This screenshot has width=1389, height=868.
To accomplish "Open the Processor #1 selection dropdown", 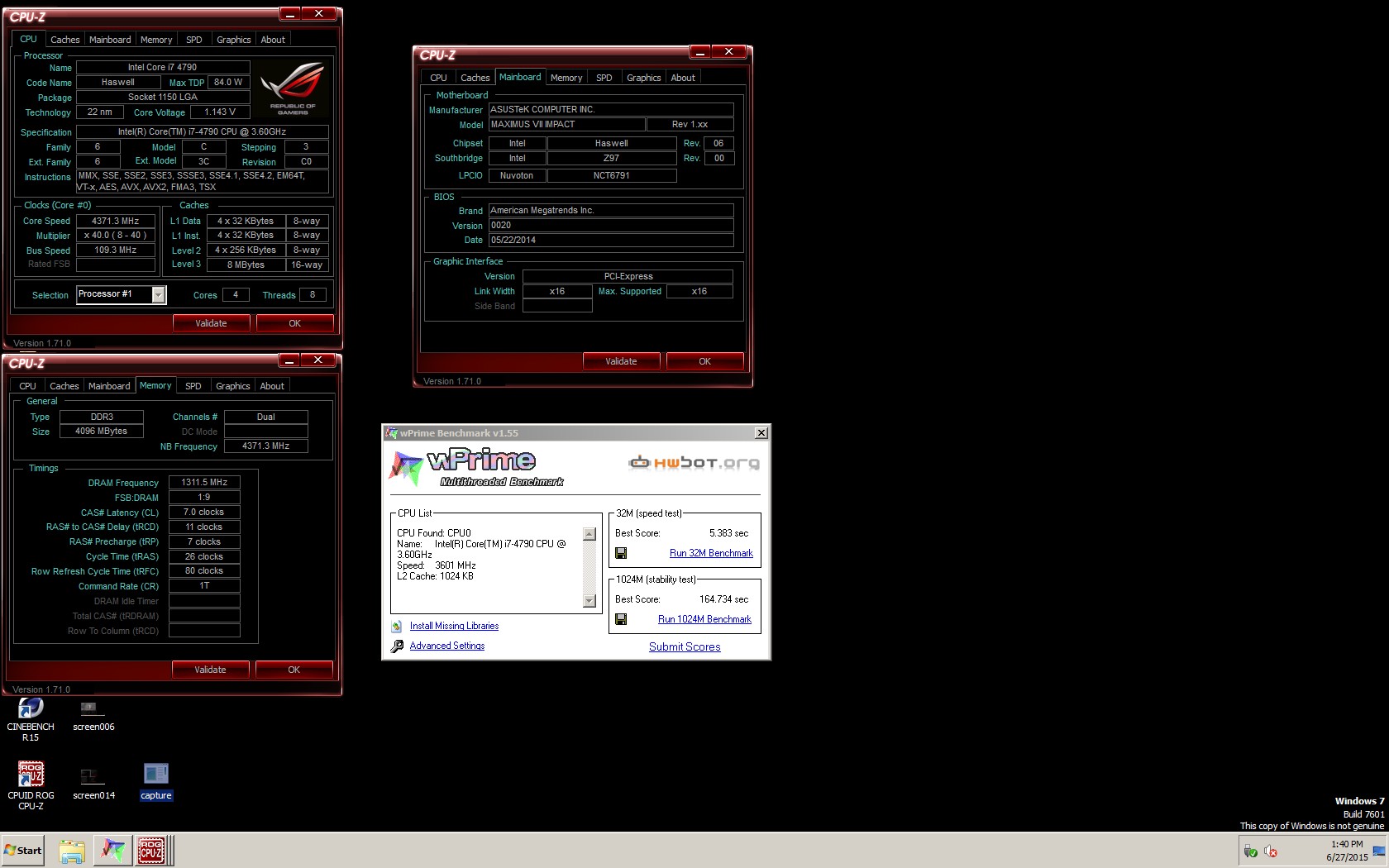I will click(x=159, y=295).
